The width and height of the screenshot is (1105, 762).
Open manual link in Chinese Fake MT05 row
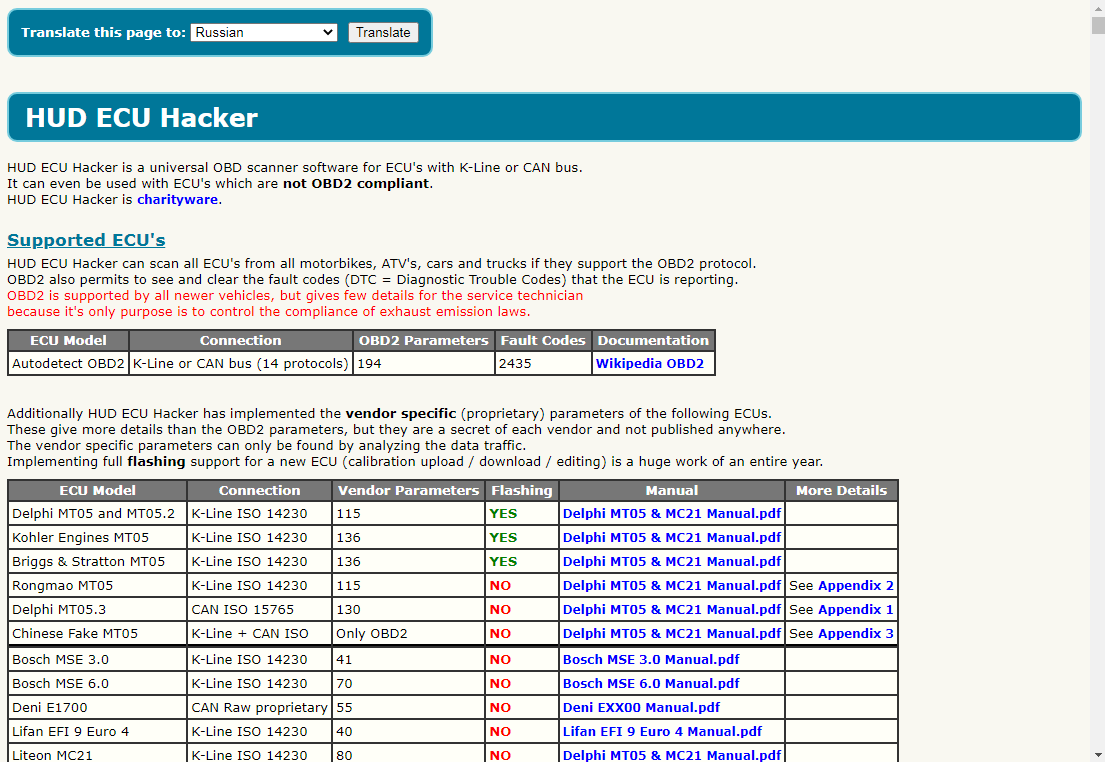672,634
